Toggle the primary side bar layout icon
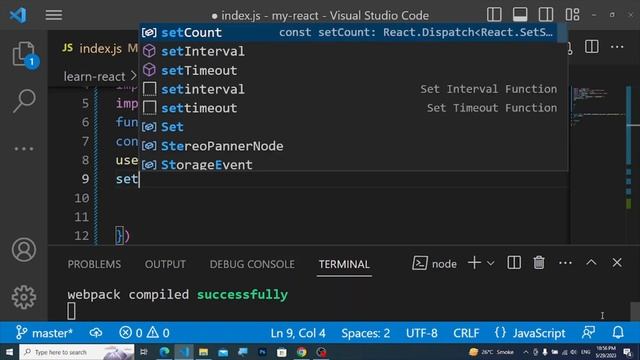 pos(494,15)
